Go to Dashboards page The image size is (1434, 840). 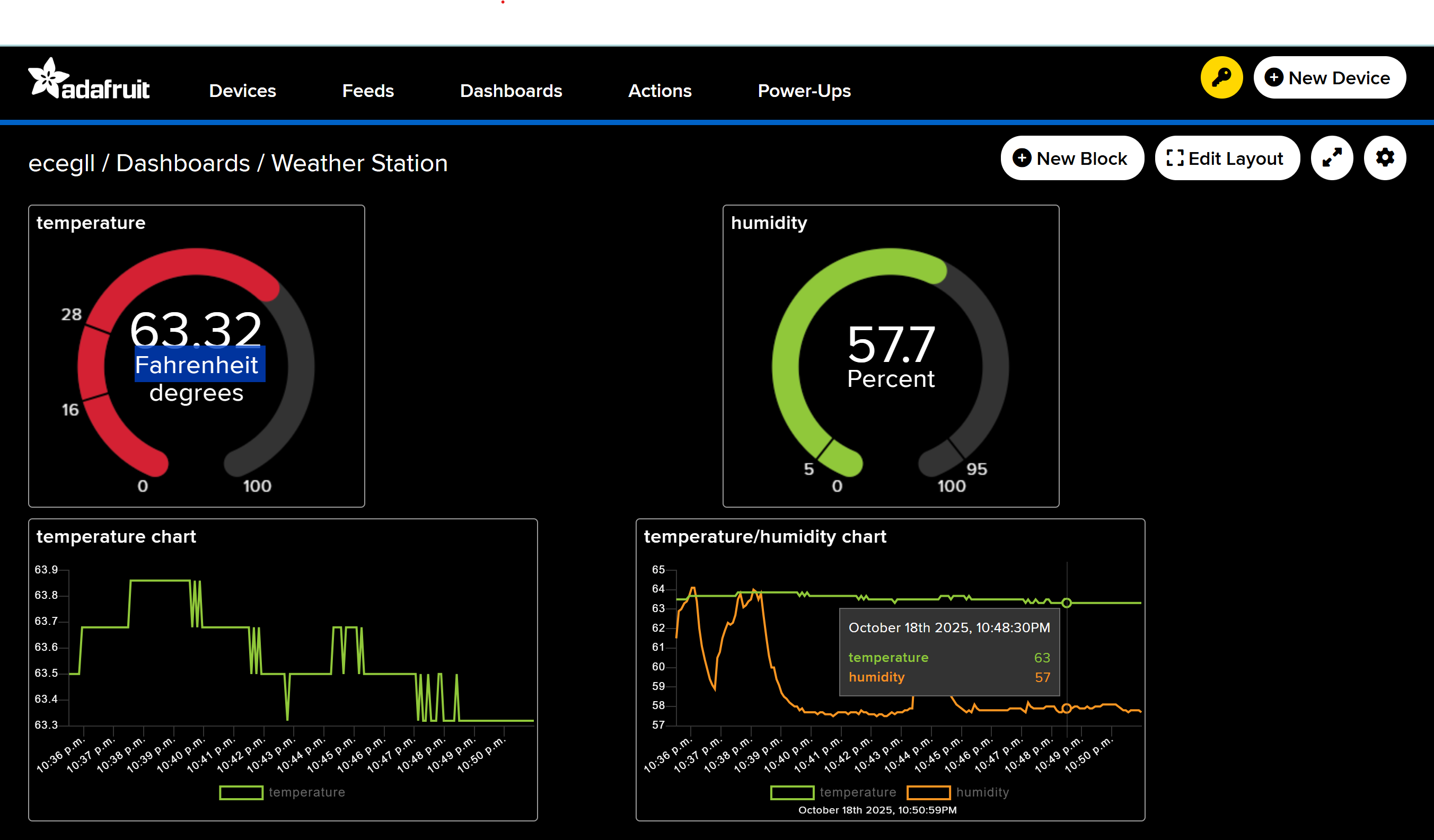pyautogui.click(x=511, y=91)
